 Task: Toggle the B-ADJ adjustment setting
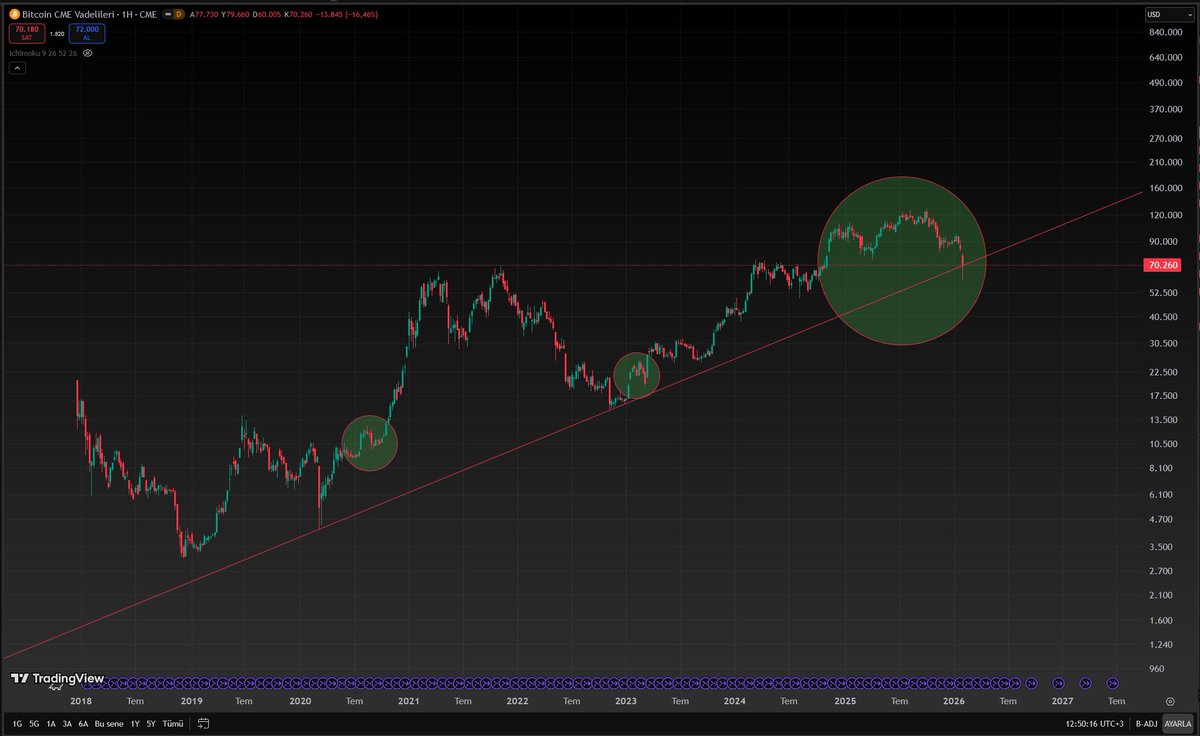(1146, 723)
